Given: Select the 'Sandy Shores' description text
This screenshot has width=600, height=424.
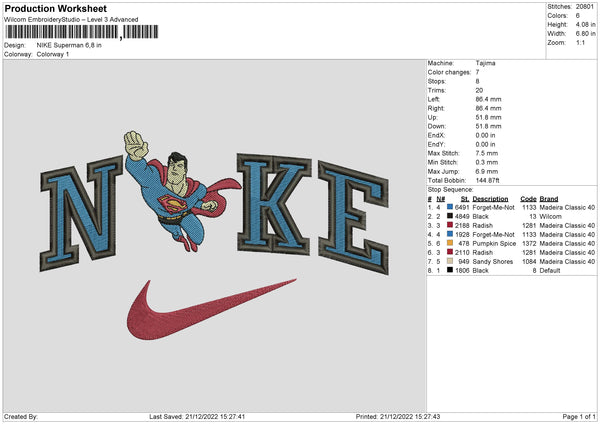Looking at the screenshot, I should coord(492,261).
